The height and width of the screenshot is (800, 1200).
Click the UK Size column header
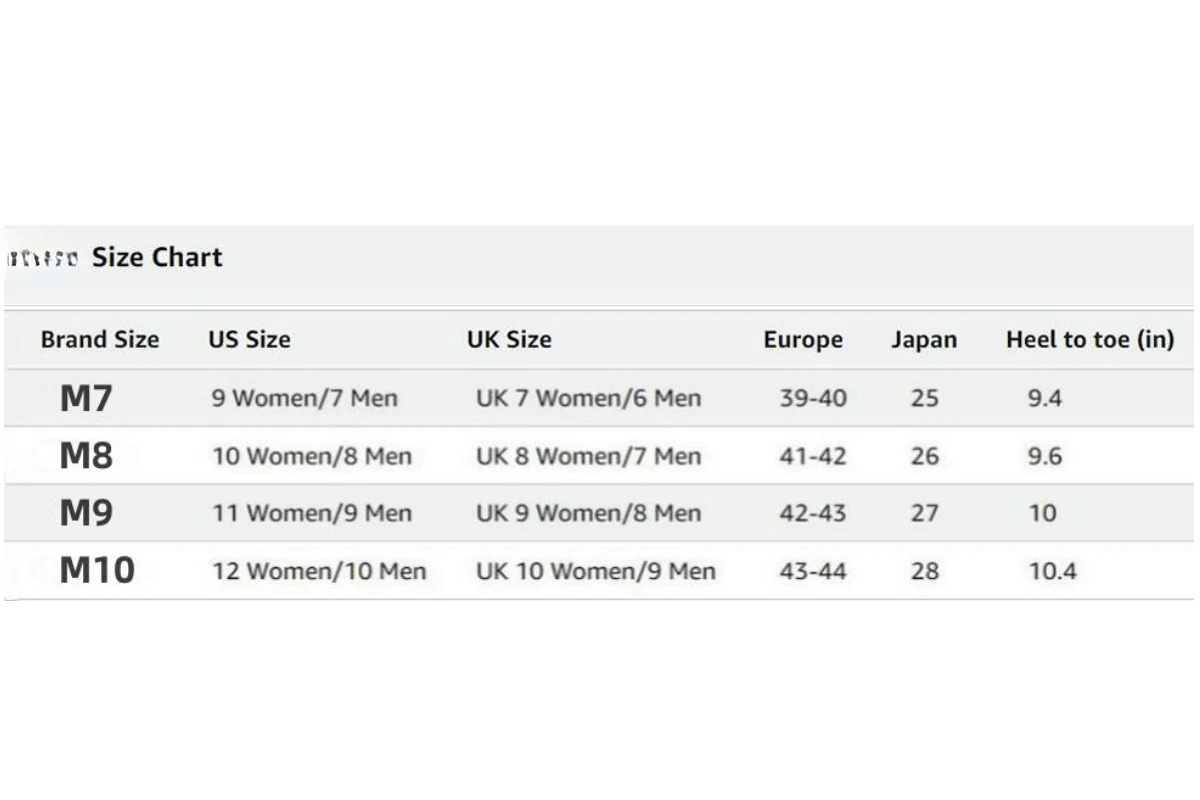pos(509,340)
